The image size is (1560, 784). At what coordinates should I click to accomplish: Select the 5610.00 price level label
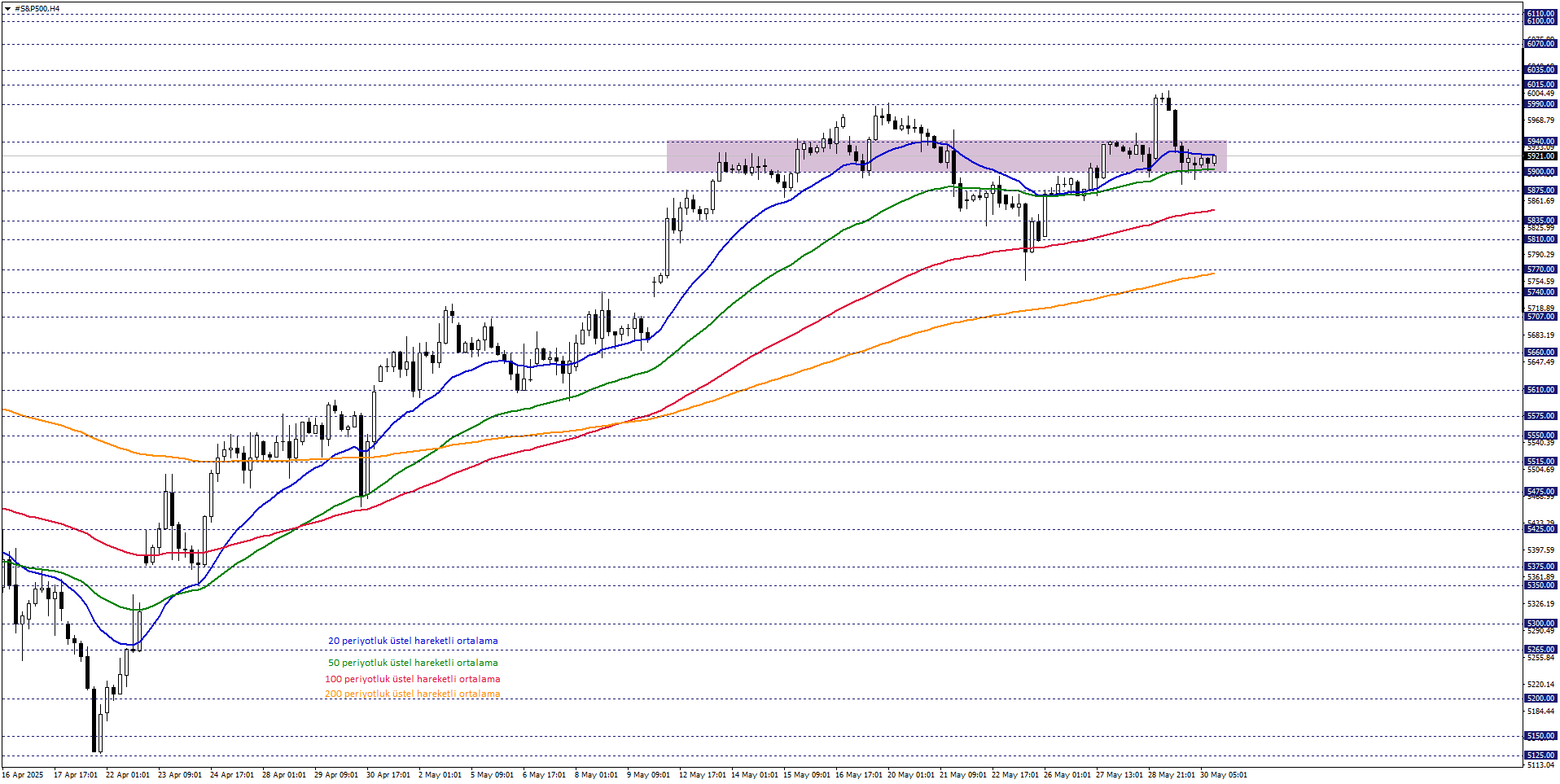(1540, 390)
